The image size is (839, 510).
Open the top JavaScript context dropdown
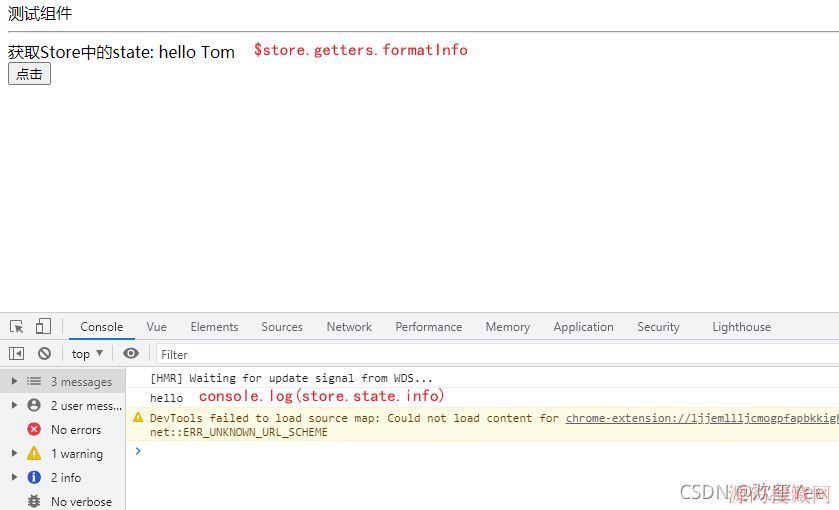[x=87, y=354]
